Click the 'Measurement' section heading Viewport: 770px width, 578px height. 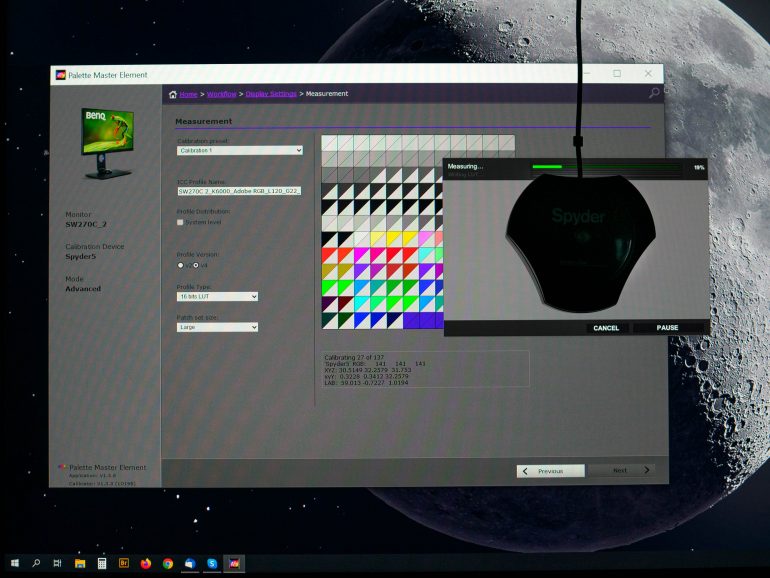(204, 121)
